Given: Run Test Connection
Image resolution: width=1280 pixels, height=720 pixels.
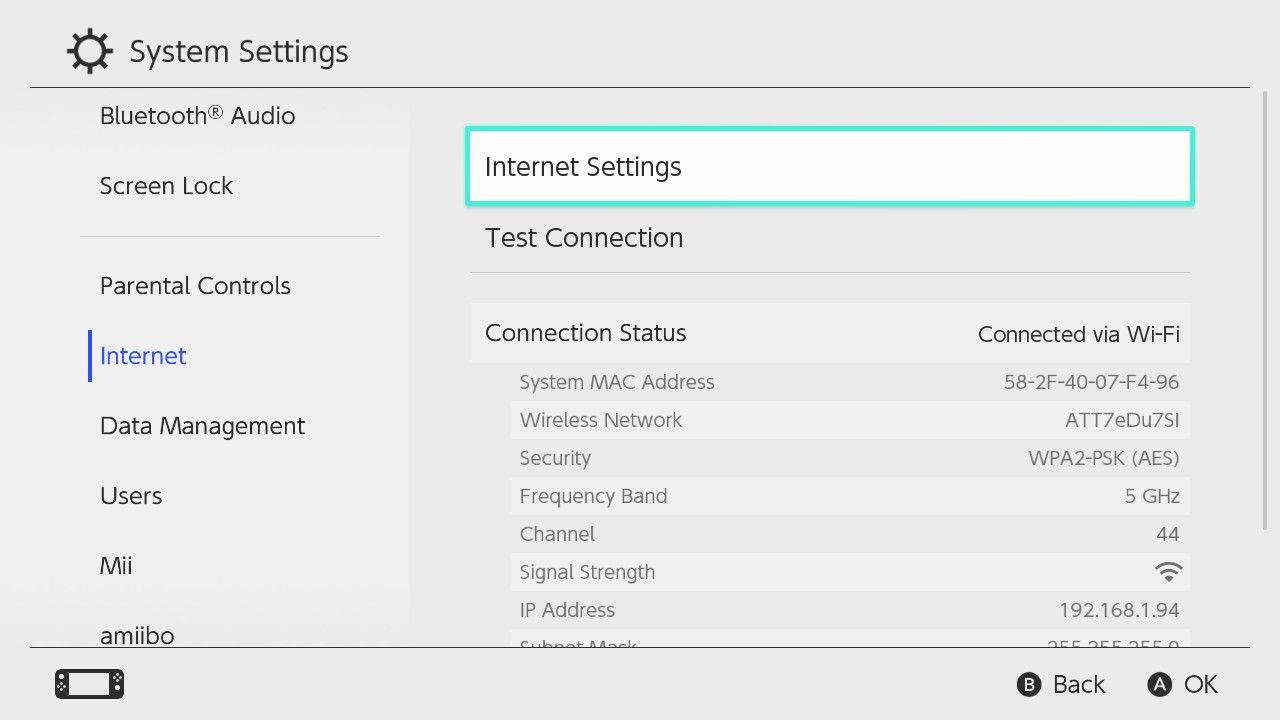Looking at the screenshot, I should click(x=830, y=238).
